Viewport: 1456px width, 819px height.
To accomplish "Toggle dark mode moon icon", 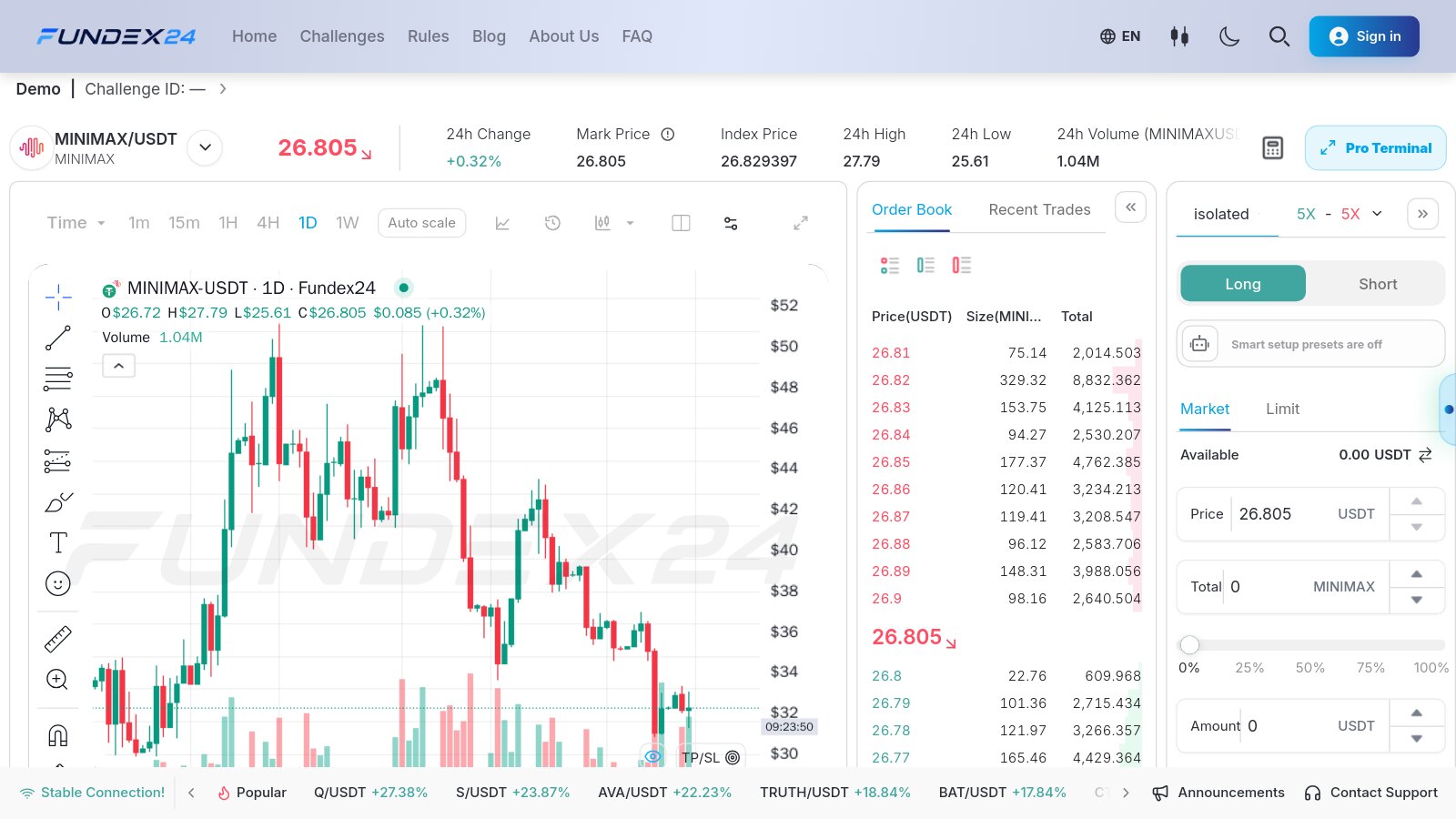I will click(x=1229, y=36).
